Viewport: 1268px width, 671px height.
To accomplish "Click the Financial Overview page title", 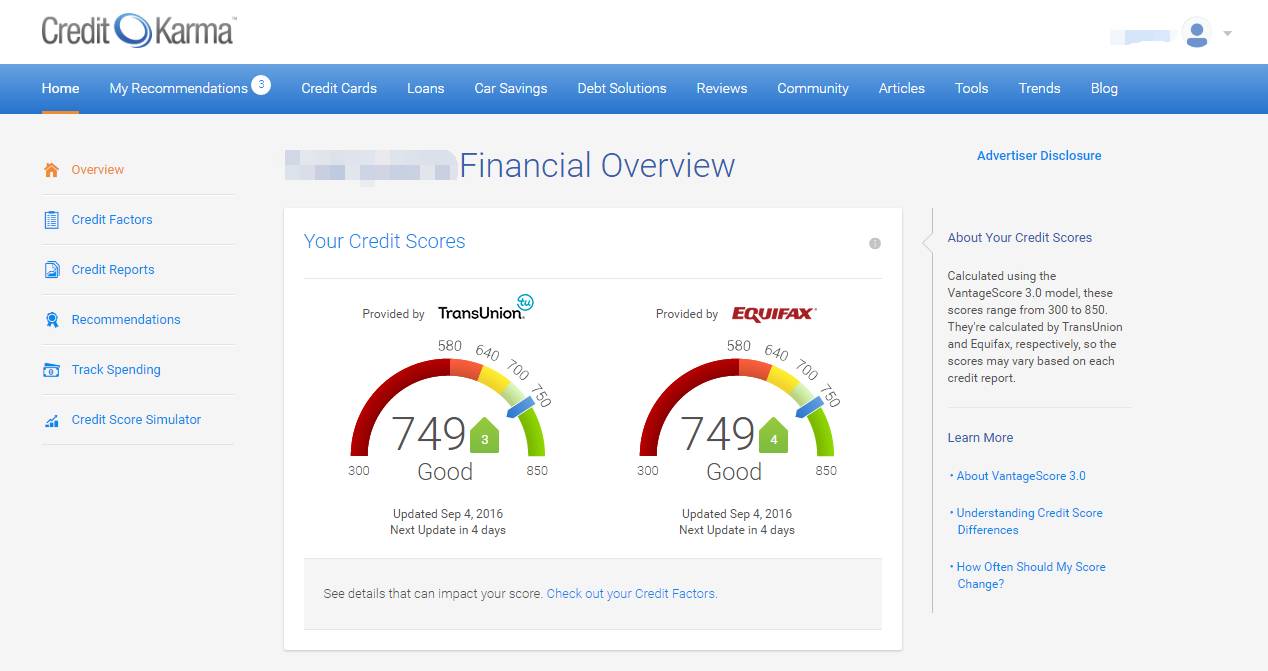I will point(597,165).
